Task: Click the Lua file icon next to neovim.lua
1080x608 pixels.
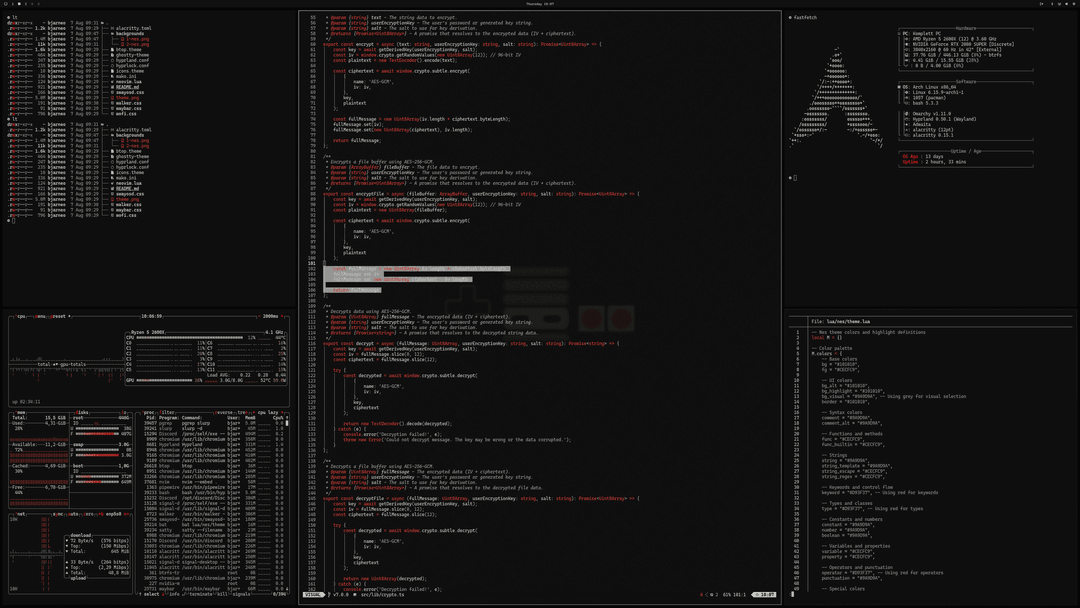Action: click(x=111, y=80)
